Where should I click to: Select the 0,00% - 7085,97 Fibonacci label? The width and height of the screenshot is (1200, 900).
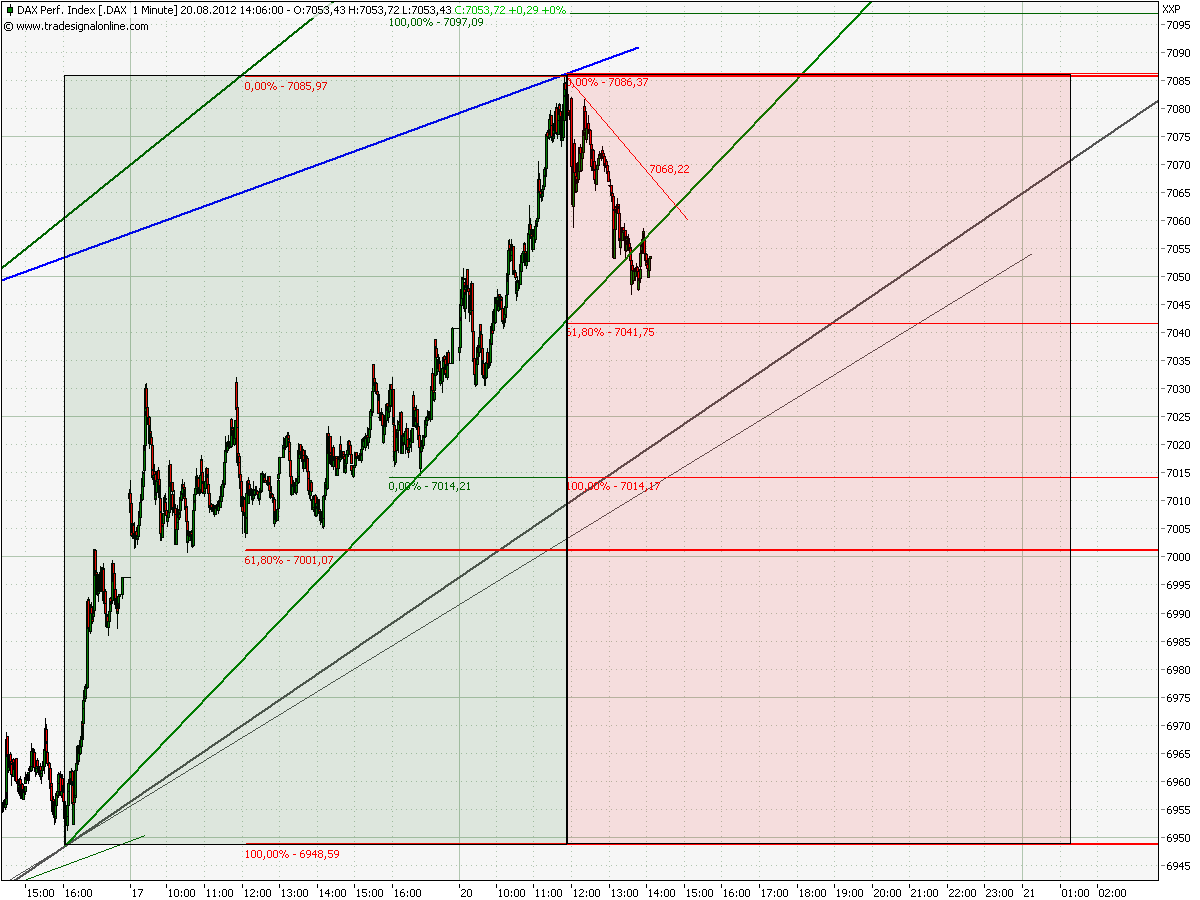(287, 87)
